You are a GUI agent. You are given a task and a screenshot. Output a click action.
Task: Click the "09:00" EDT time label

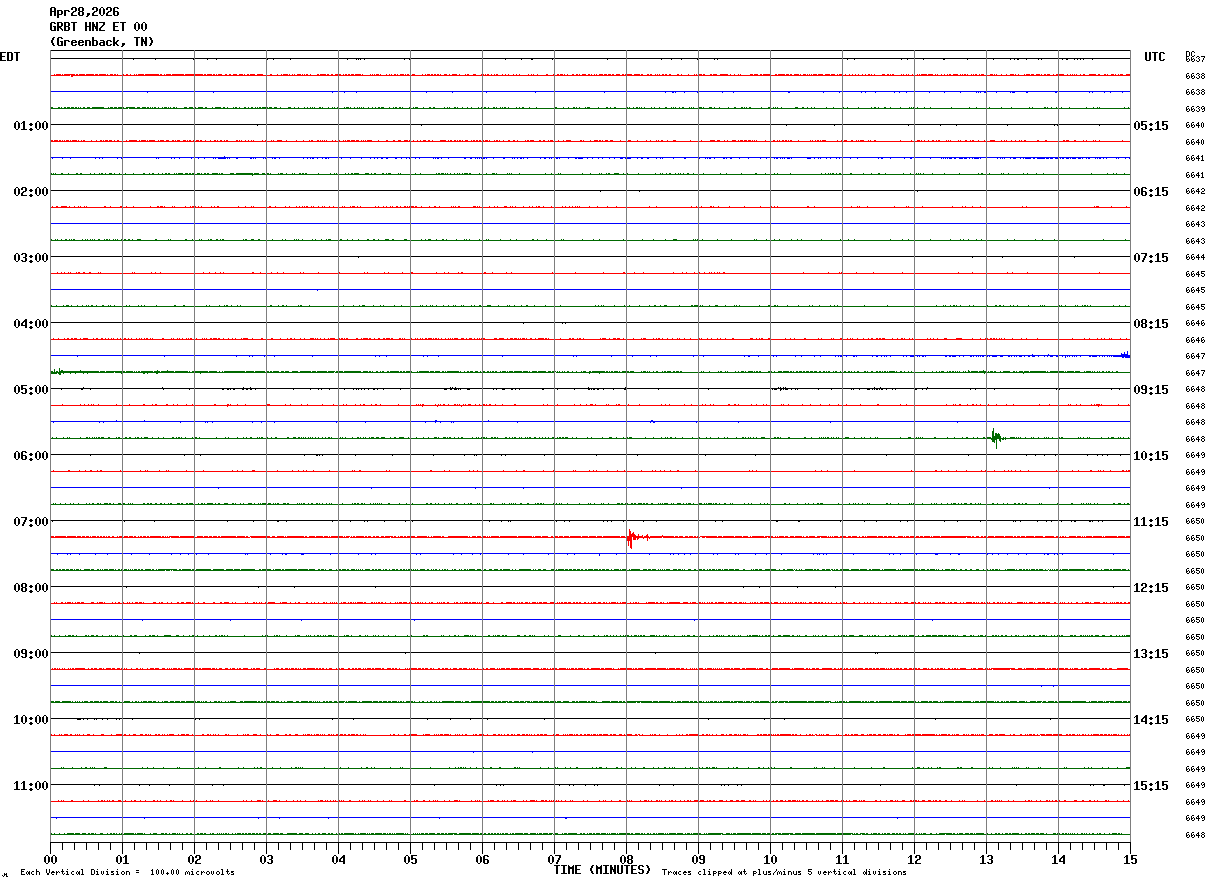click(x=31, y=654)
